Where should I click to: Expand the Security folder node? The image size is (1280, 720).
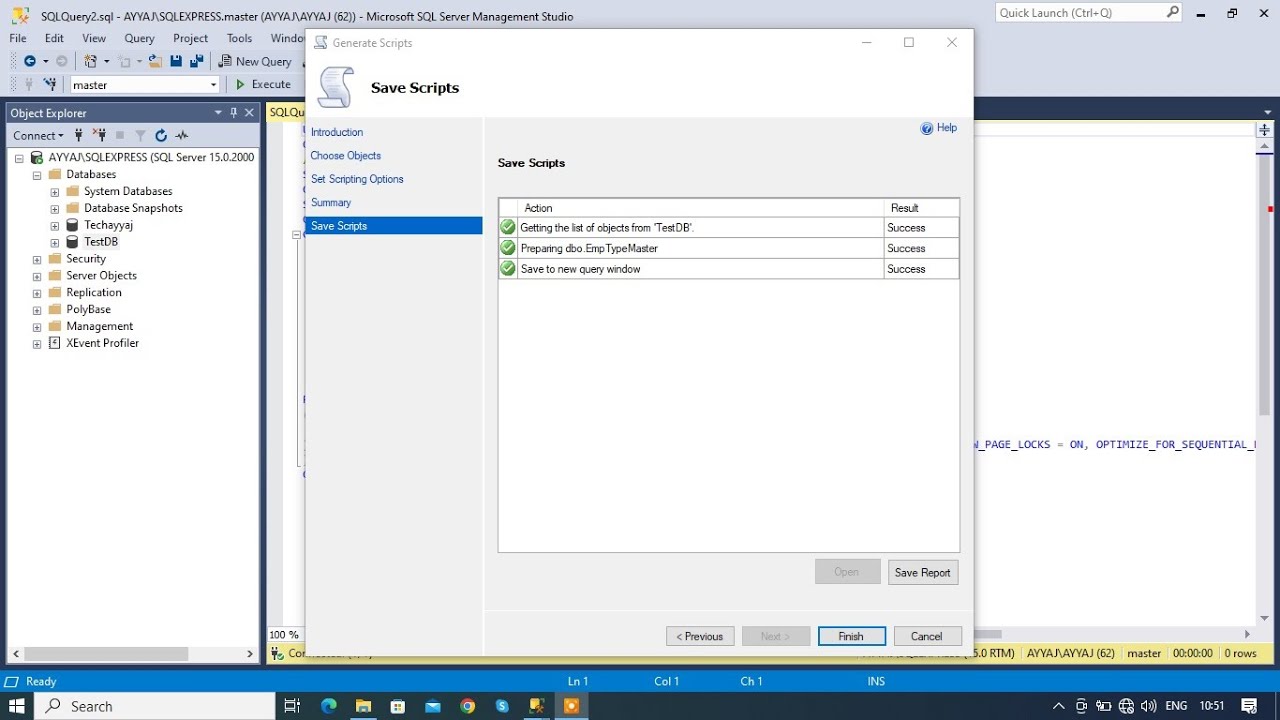pos(37,259)
